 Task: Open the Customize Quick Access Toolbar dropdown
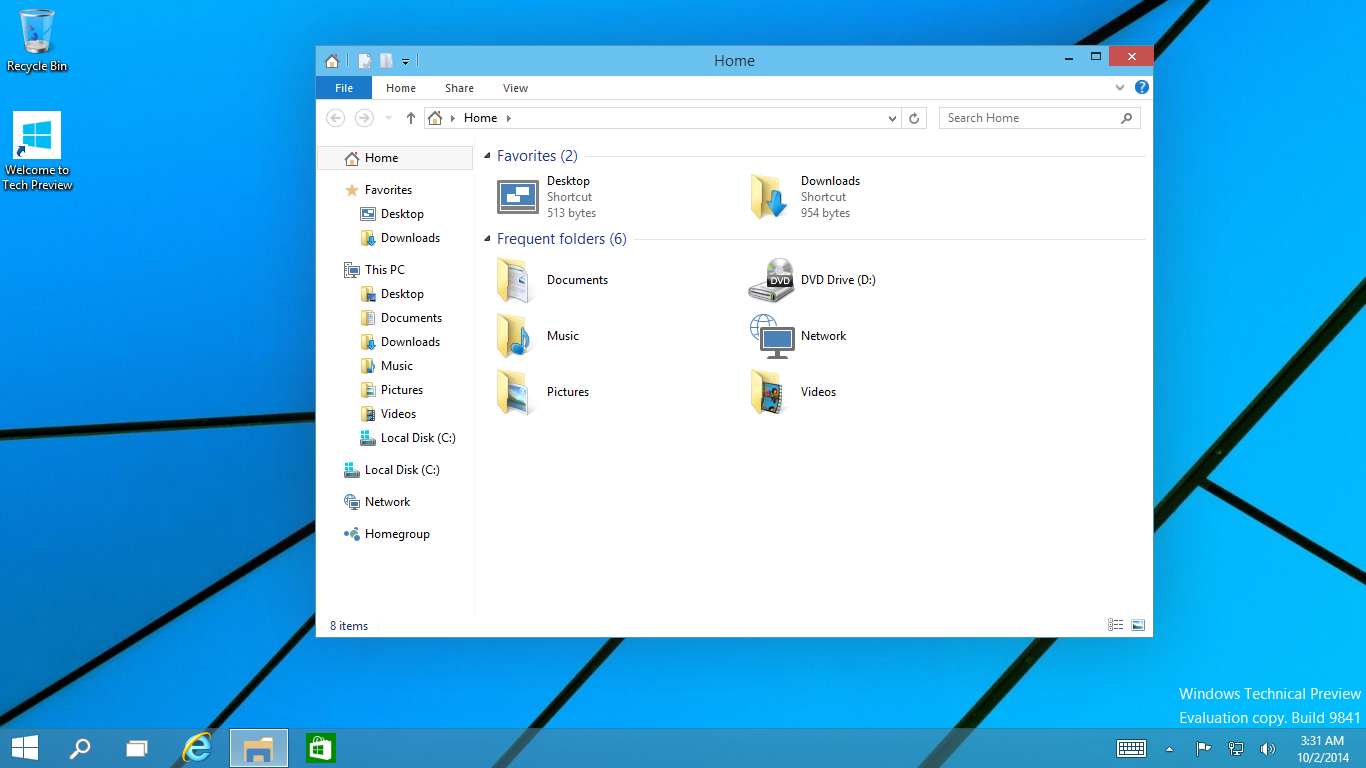tap(405, 60)
